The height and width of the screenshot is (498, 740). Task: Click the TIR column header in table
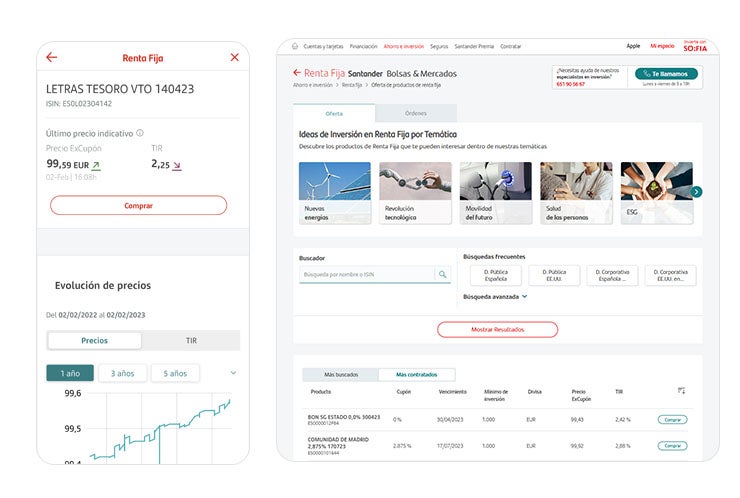619,392
